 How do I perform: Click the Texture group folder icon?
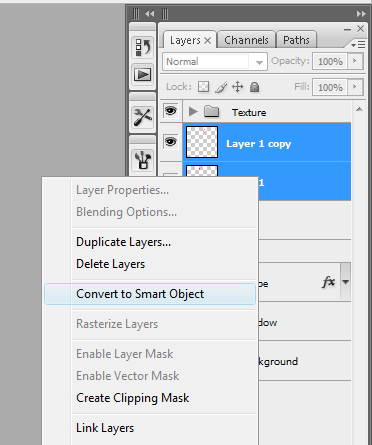coord(211,111)
